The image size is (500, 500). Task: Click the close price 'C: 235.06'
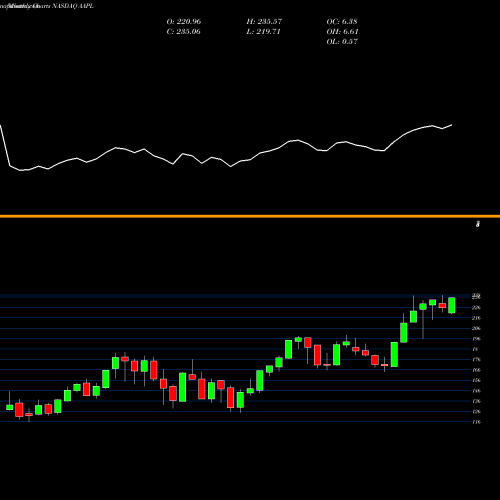183,31
